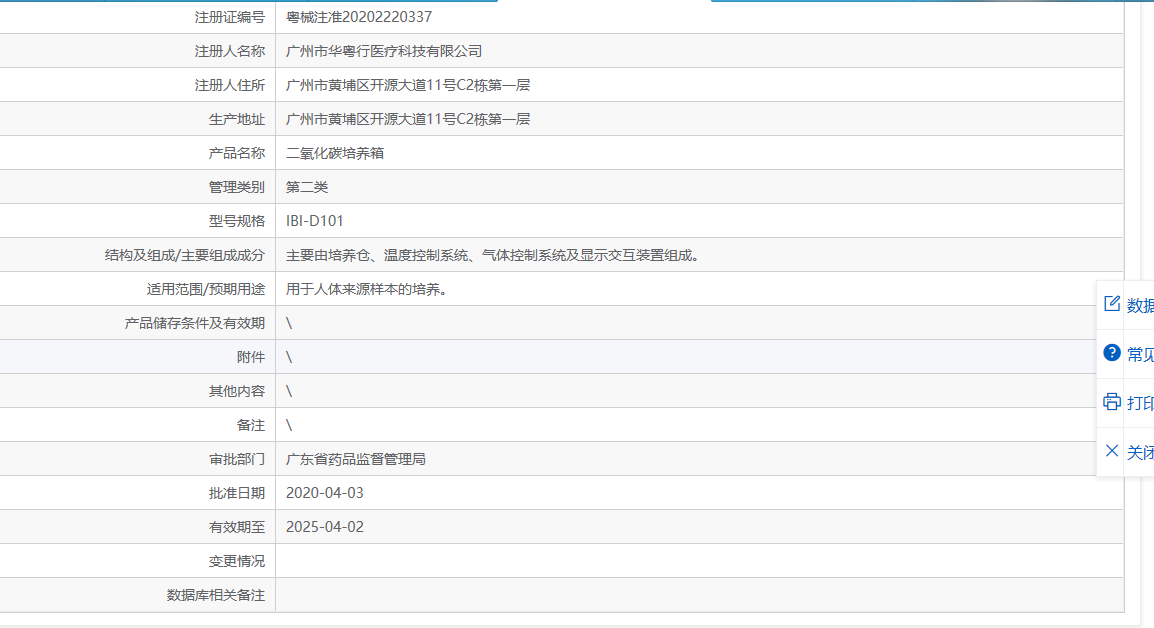Viewport: 1154px width, 628px height.
Task: Click the printer icon to print page
Action: (1111, 402)
